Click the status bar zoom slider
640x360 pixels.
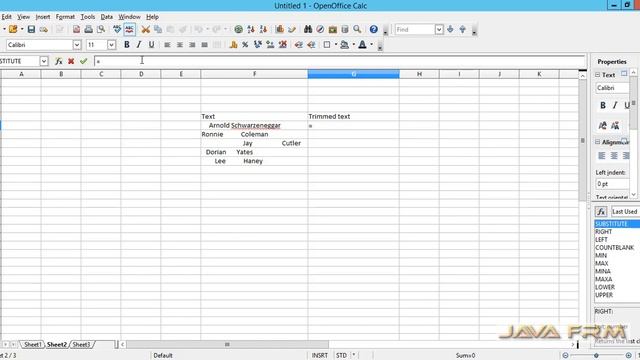point(596,356)
